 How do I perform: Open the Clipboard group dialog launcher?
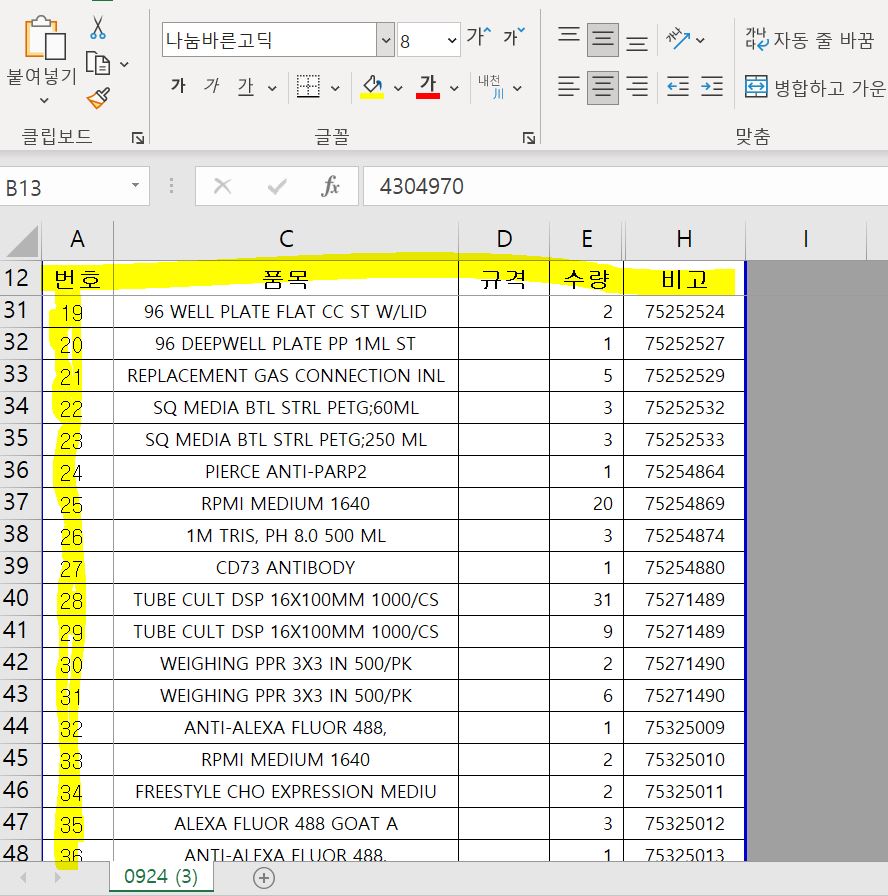click(x=138, y=138)
